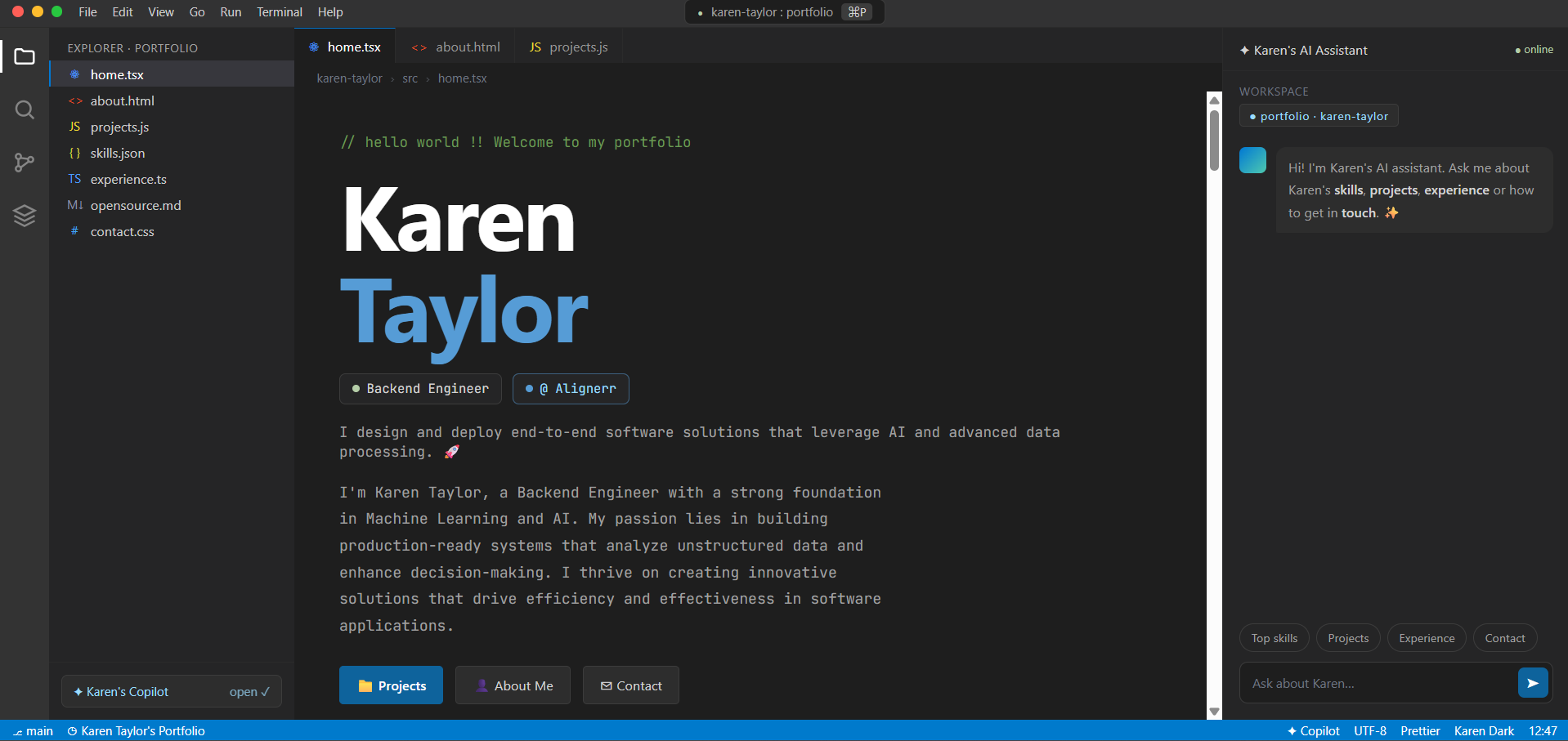Switch to the home.tsx editor tab
The image size is (1568, 741).
click(x=344, y=47)
